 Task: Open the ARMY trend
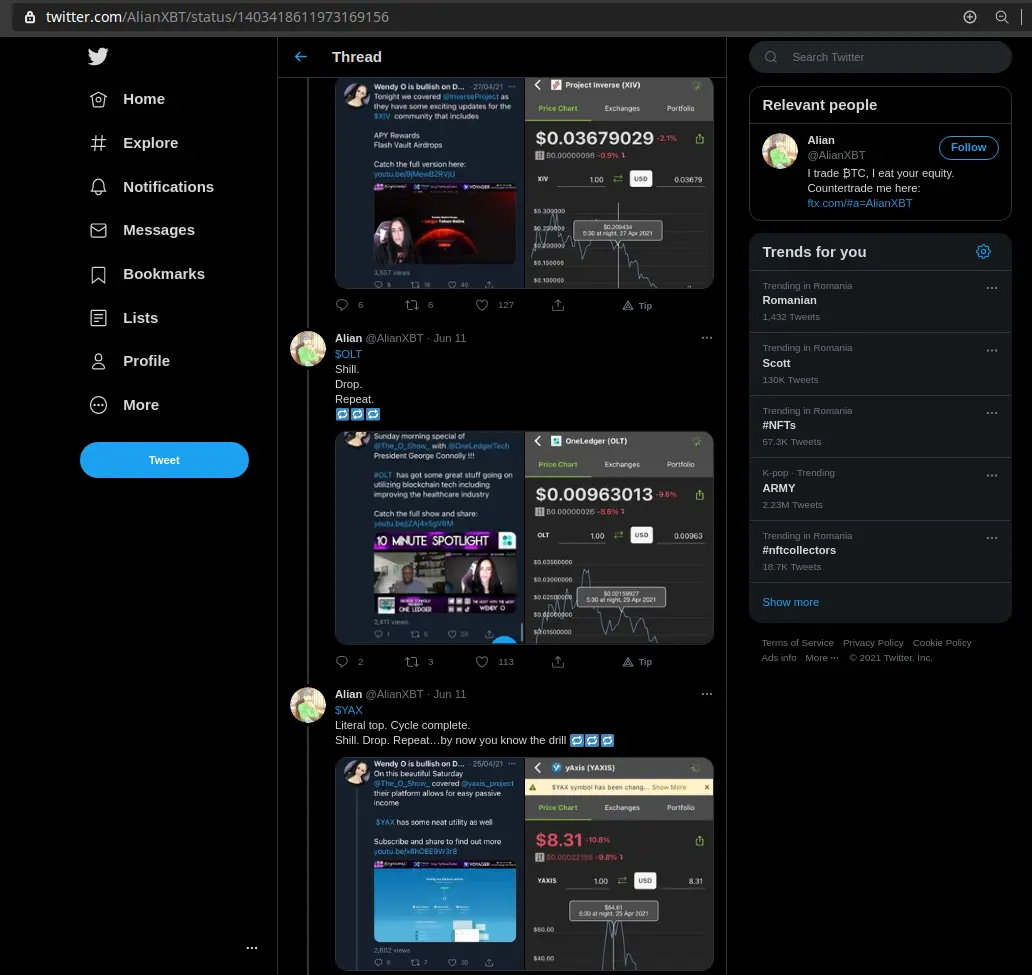879,489
